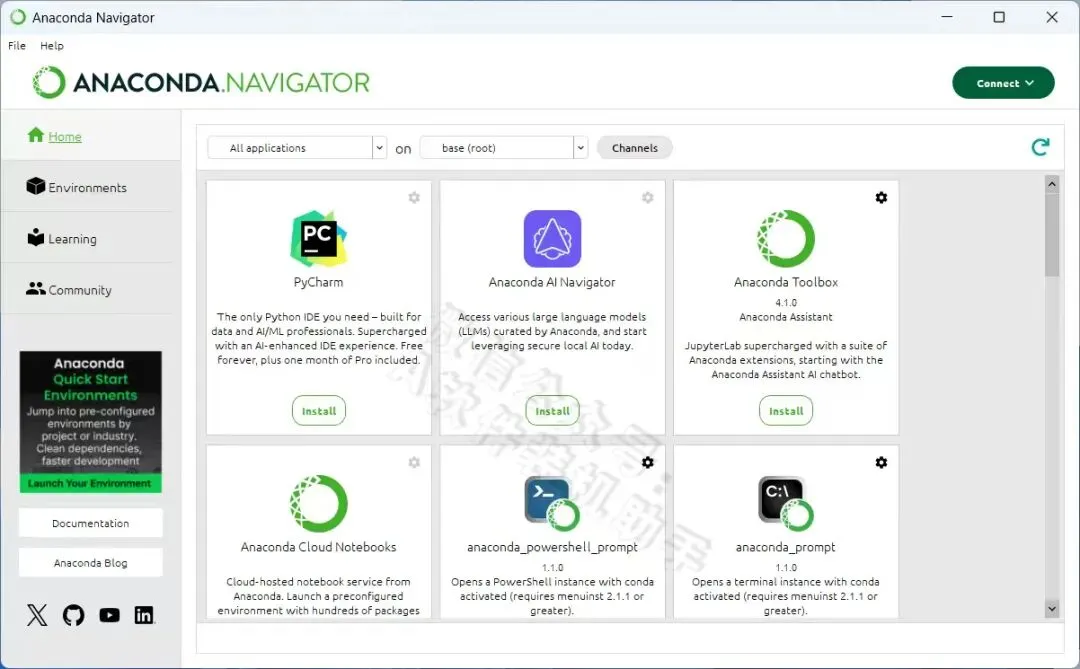Click the Anaconda Toolbox ring icon
This screenshot has height=669, width=1080.
coord(785,238)
